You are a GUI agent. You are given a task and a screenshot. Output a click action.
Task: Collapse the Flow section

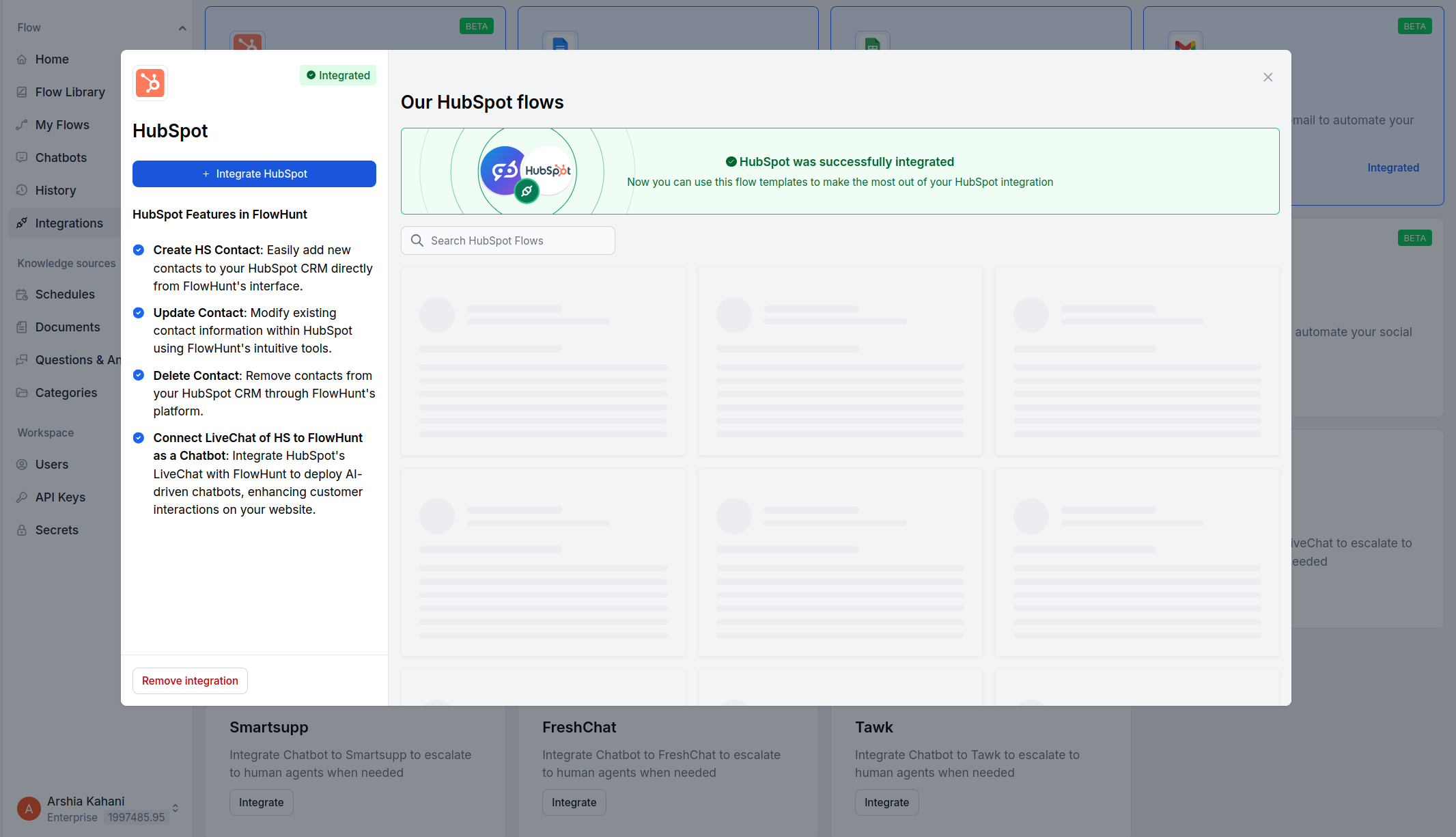click(182, 28)
